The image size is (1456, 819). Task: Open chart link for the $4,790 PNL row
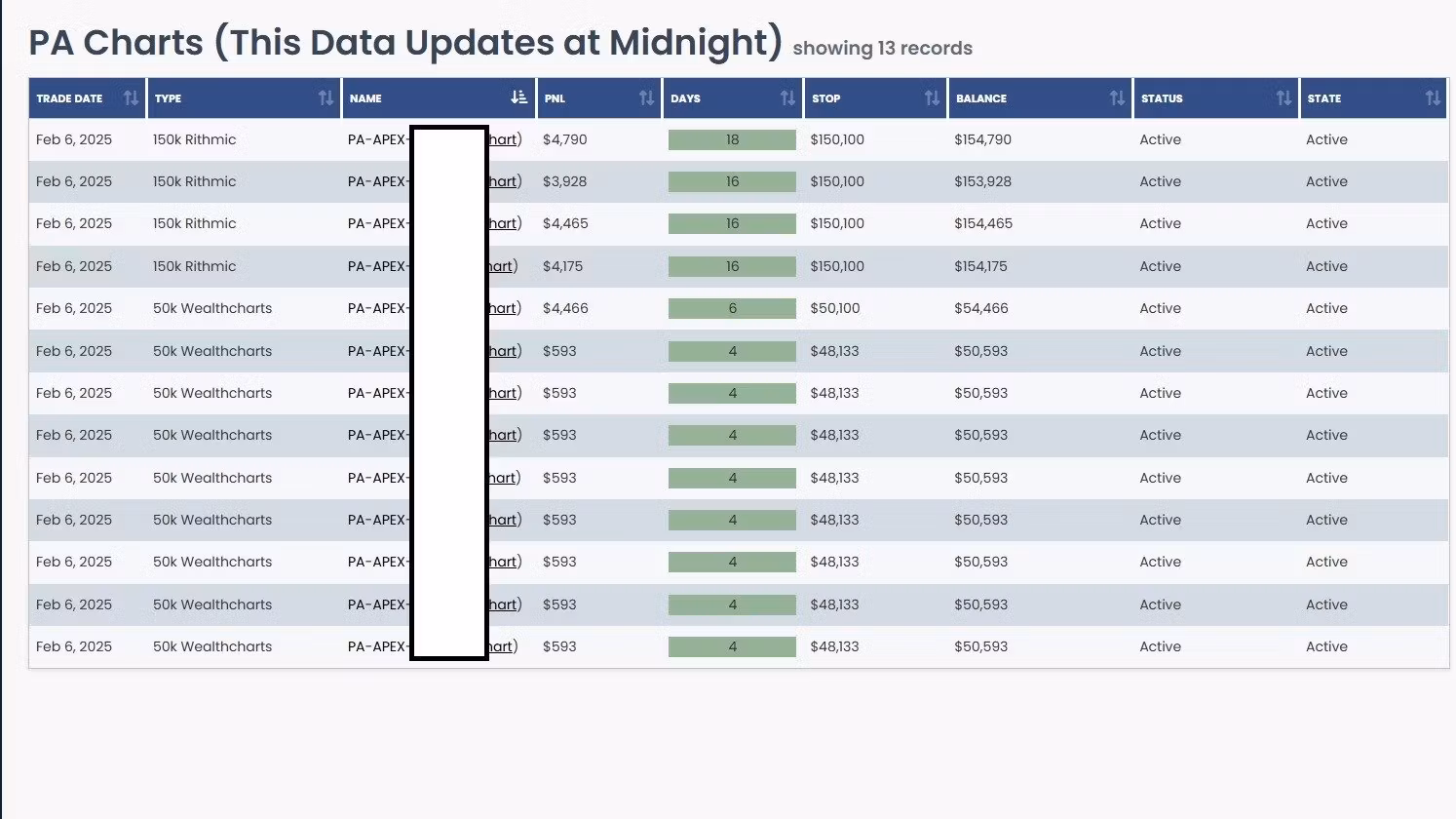503,139
